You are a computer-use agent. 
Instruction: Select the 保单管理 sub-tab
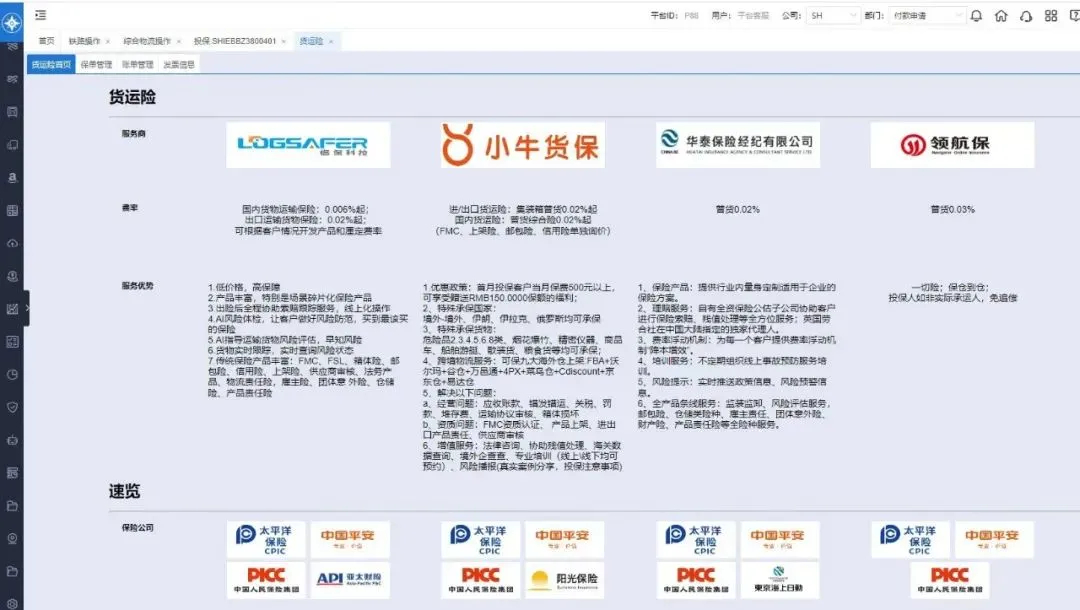click(96, 64)
